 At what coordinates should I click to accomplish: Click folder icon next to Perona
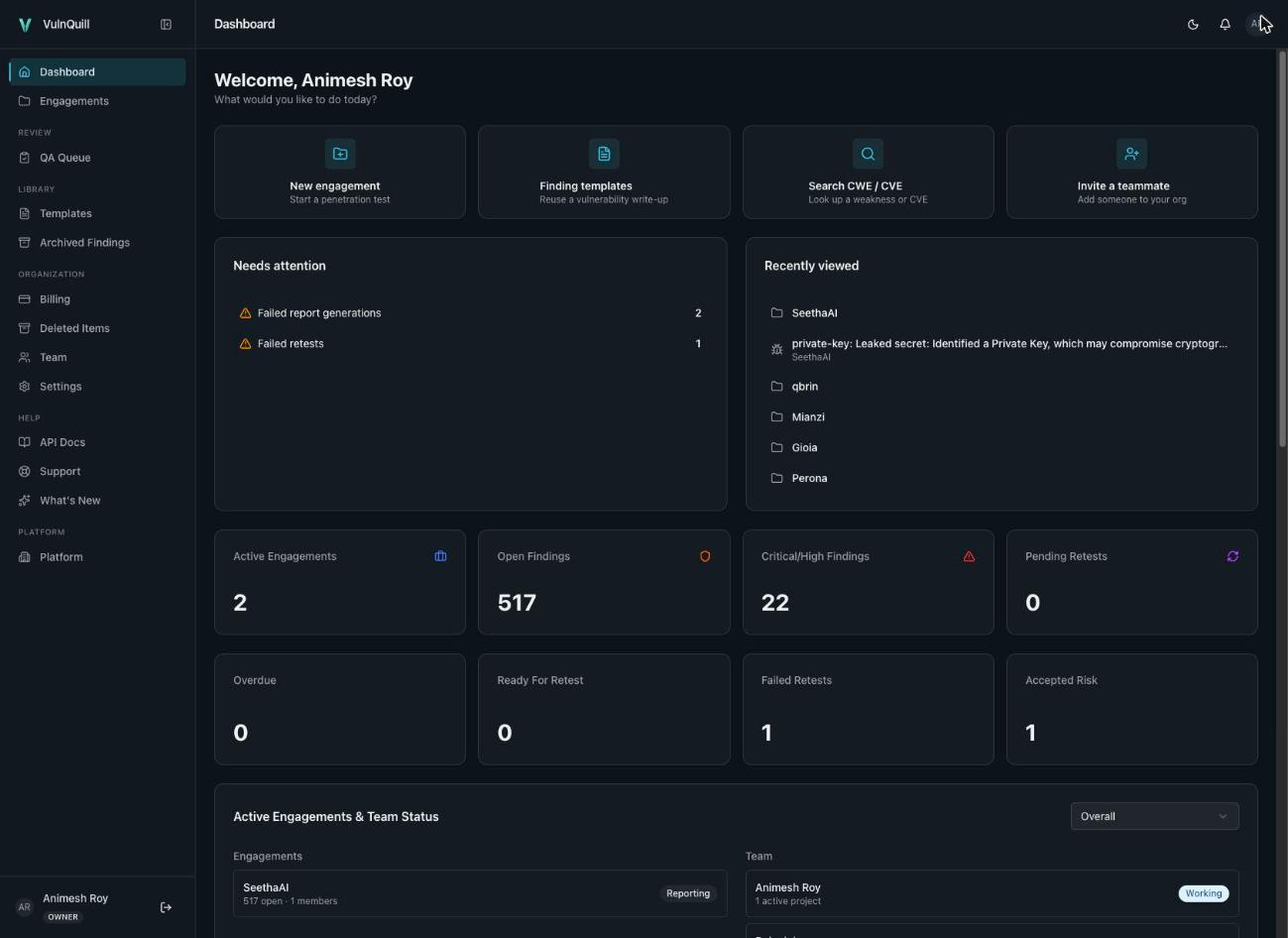(777, 478)
